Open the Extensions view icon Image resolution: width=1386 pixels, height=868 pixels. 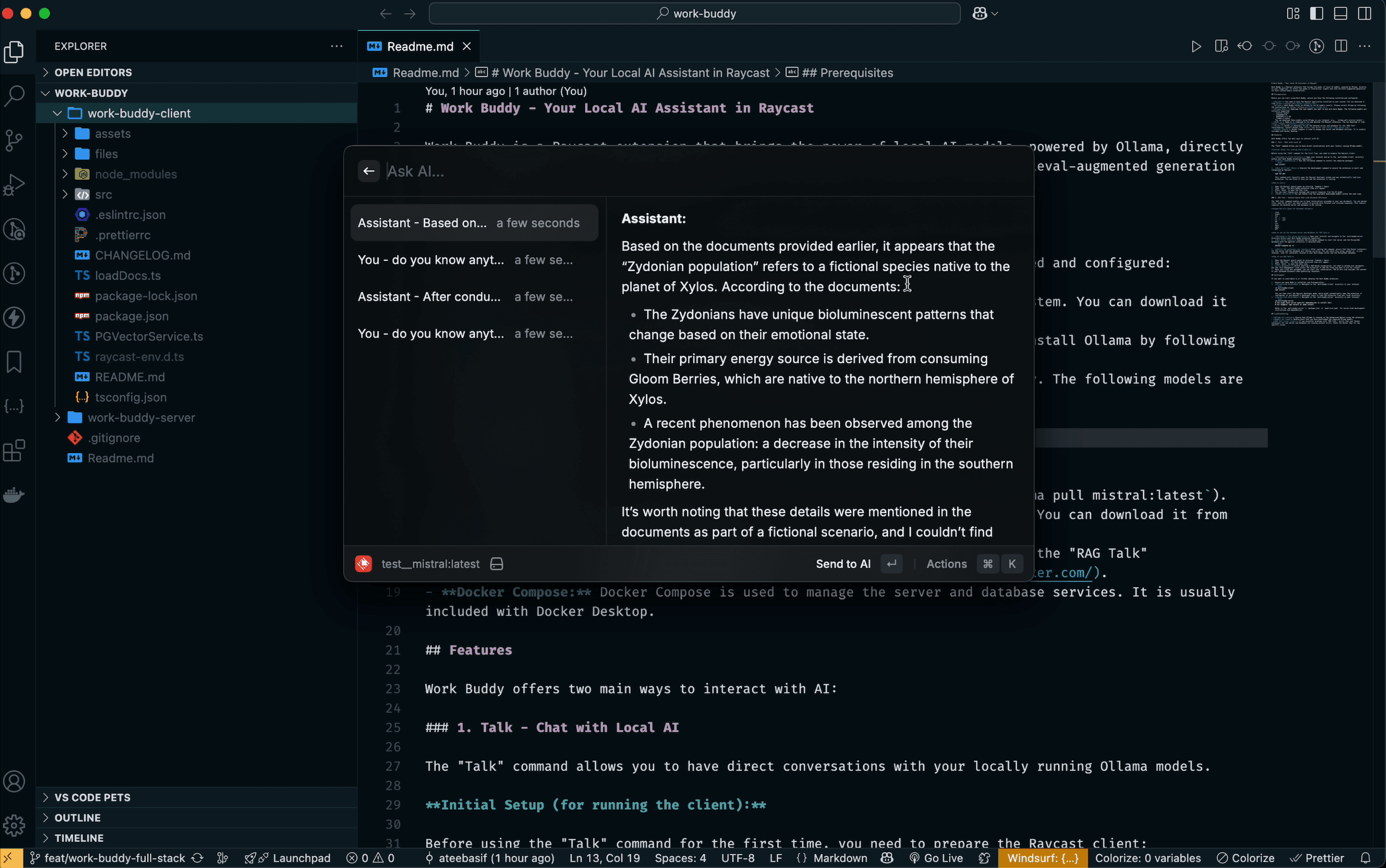coord(15,451)
